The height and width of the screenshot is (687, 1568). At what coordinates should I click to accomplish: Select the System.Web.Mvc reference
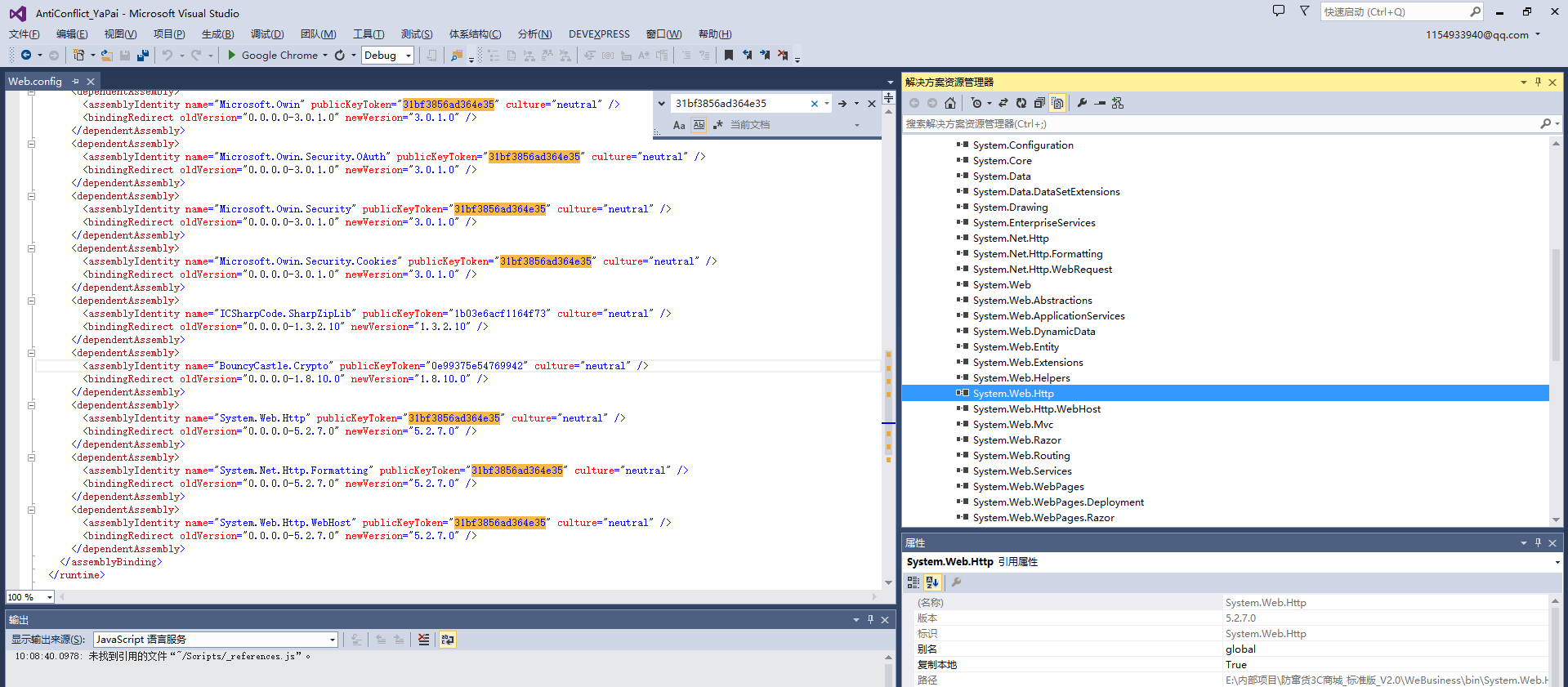click(x=1012, y=425)
